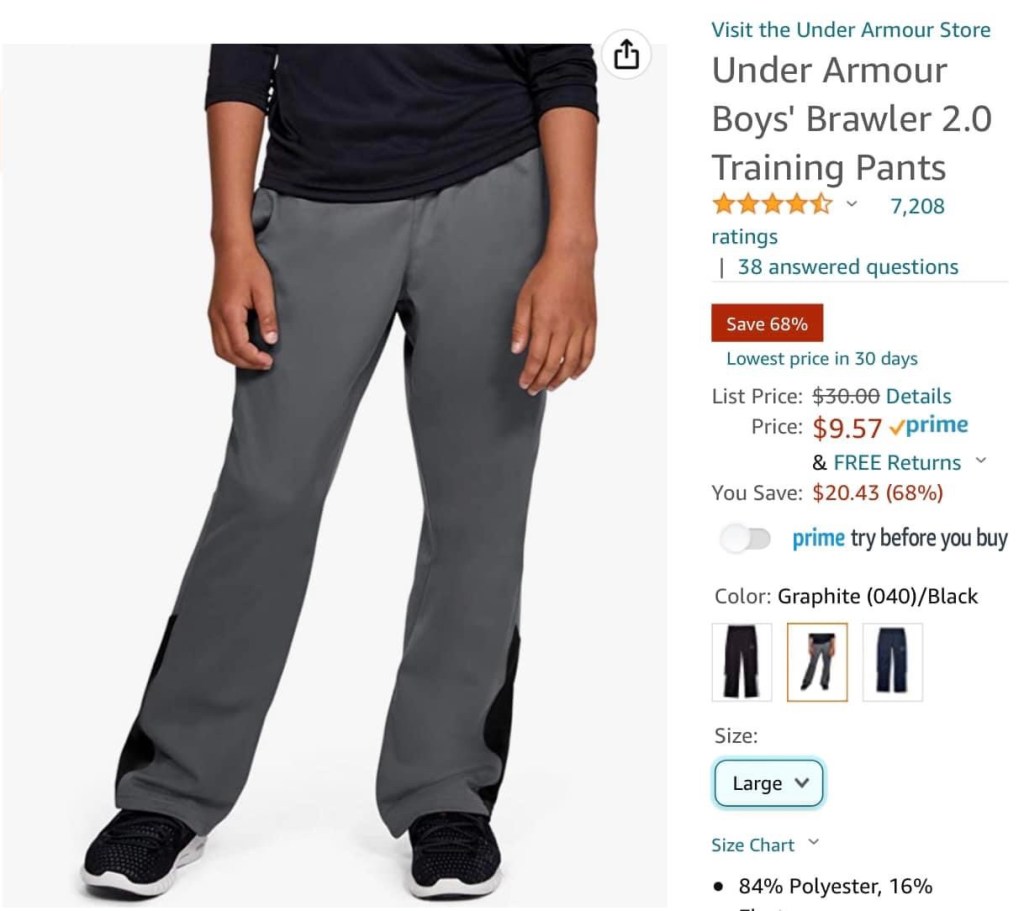Image resolution: width=1024 pixels, height=911 pixels.
Task: Click the prime try before you buy text
Action: pyautogui.click(x=900, y=538)
